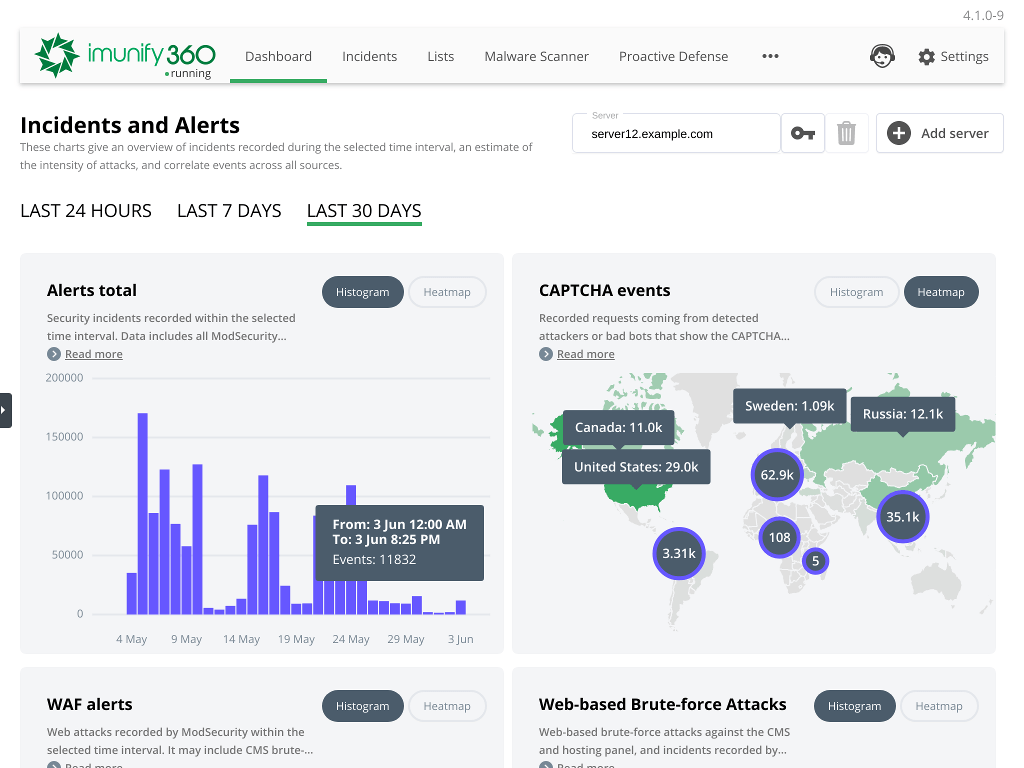Open the Incidents tab
The height and width of the screenshot is (768, 1024).
click(x=369, y=56)
